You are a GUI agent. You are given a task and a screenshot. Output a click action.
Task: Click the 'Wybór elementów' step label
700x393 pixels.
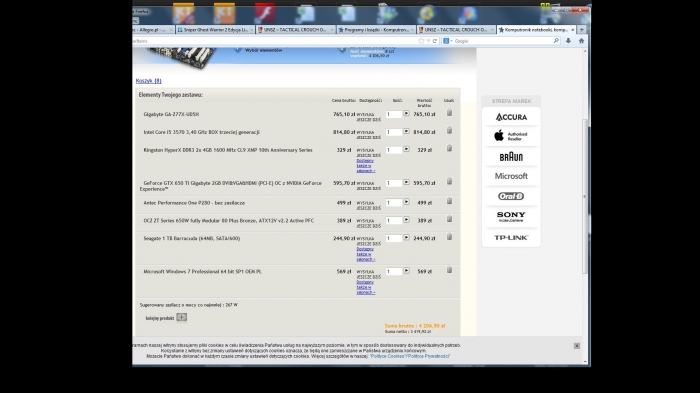pos(263,50)
